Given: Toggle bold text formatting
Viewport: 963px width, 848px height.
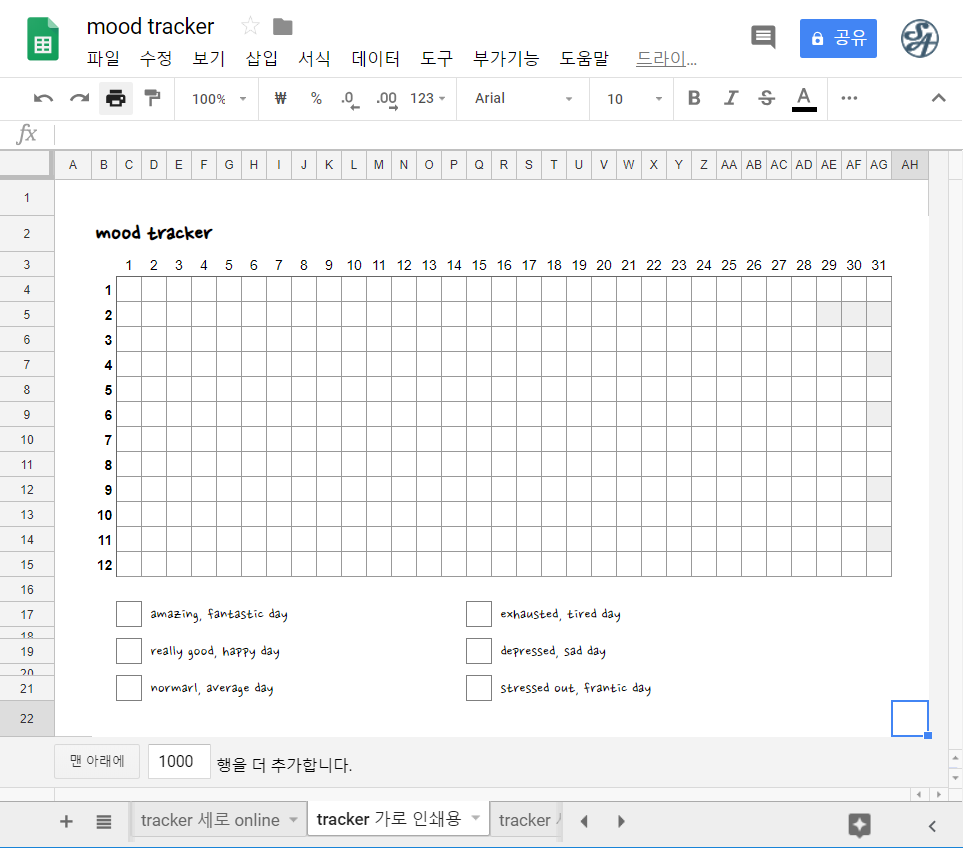Looking at the screenshot, I should [694, 98].
